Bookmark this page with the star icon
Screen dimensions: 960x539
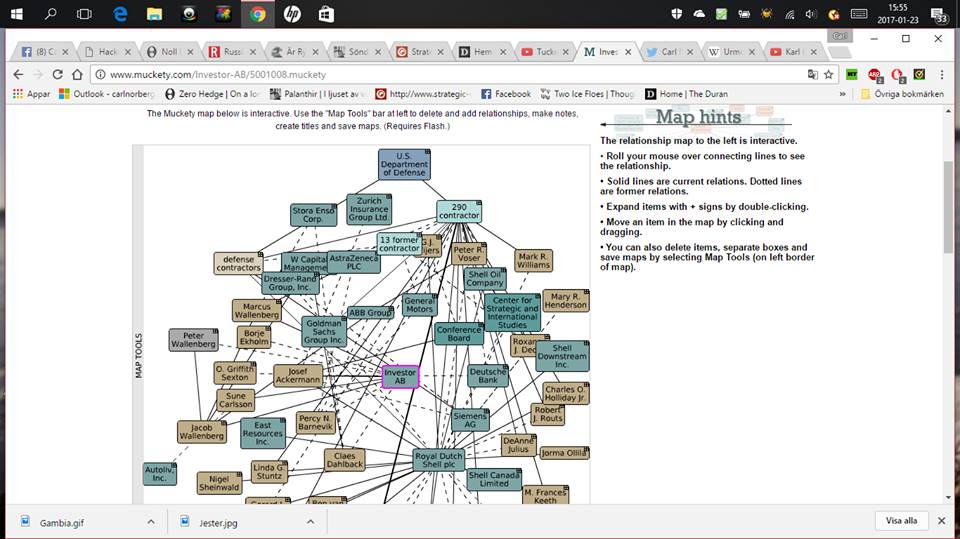(829, 75)
